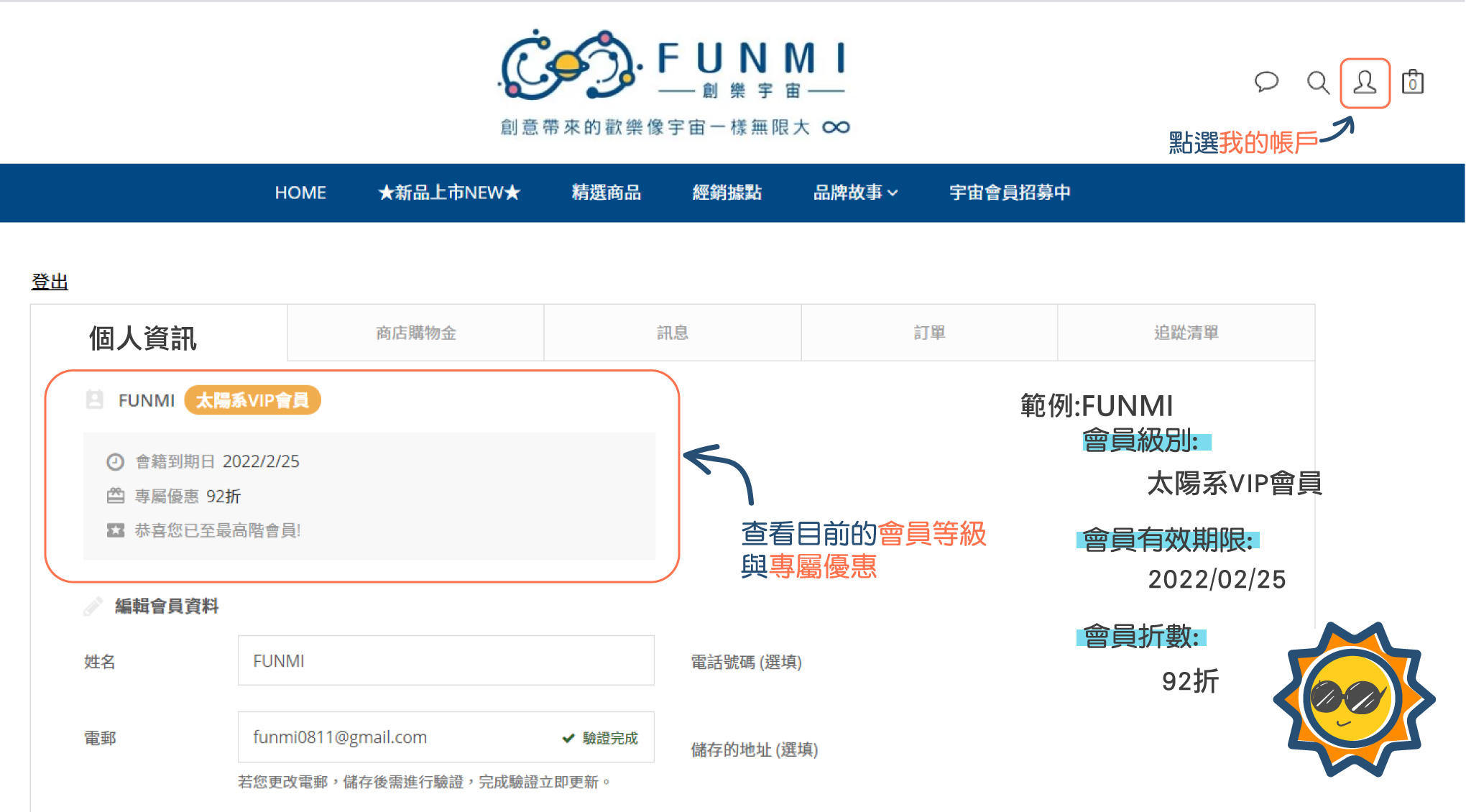
Task: Click the exclusive discount gift icon
Action: (x=115, y=496)
